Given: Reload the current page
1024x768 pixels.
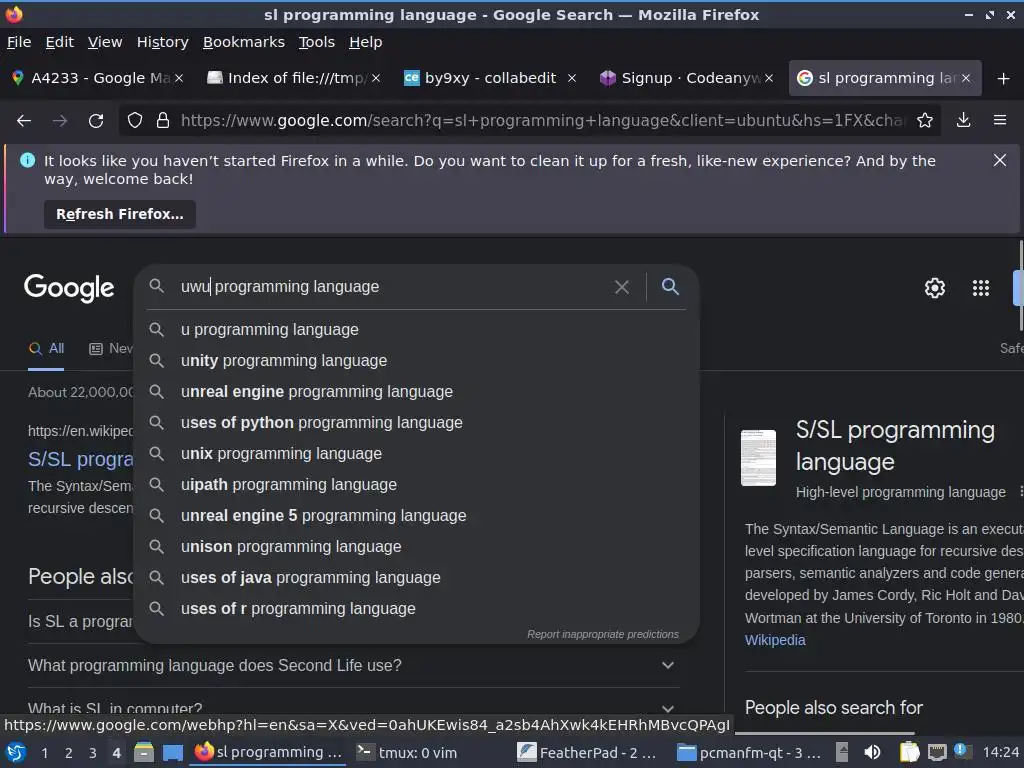Looking at the screenshot, I should [96, 120].
